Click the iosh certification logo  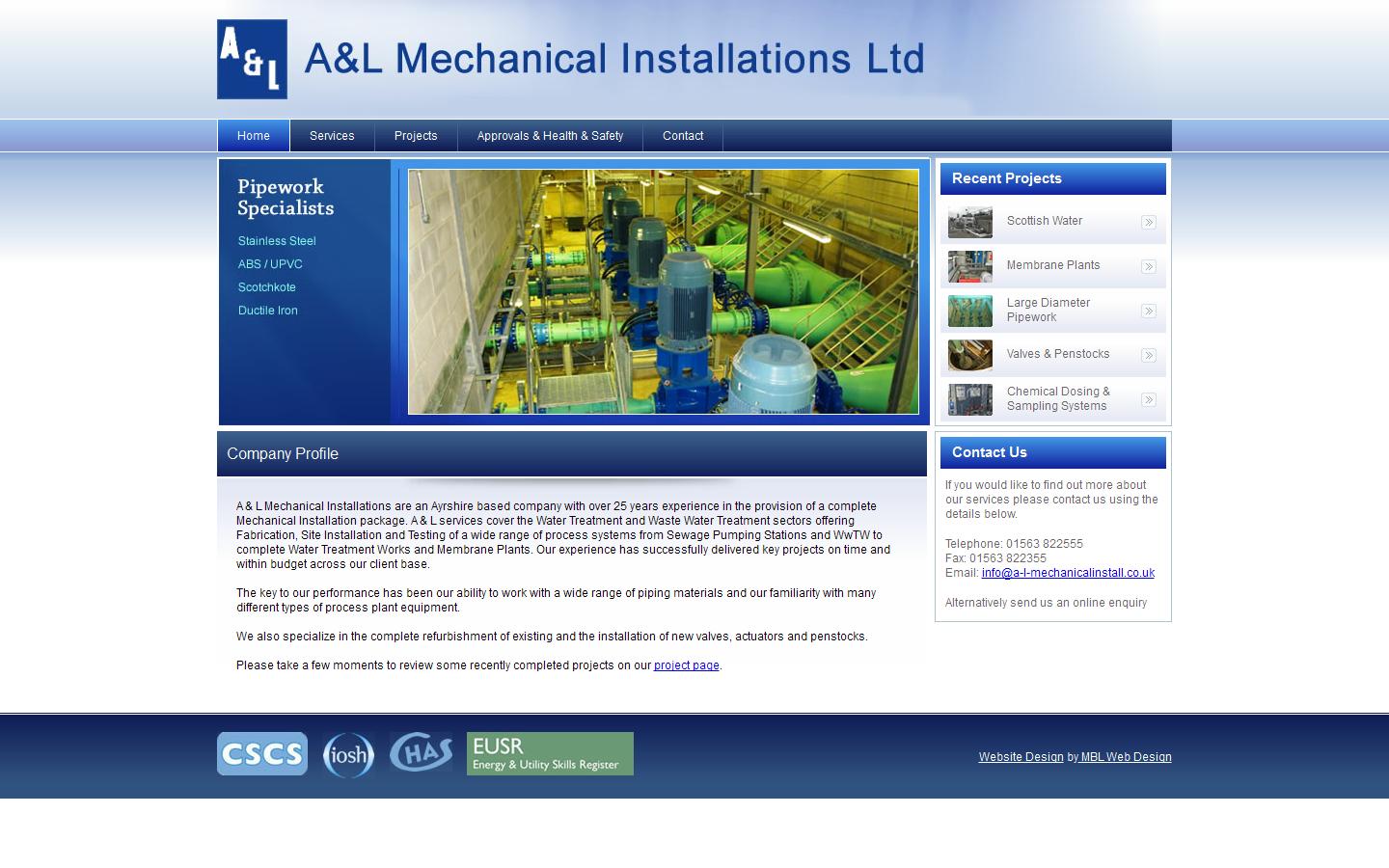[x=348, y=753]
